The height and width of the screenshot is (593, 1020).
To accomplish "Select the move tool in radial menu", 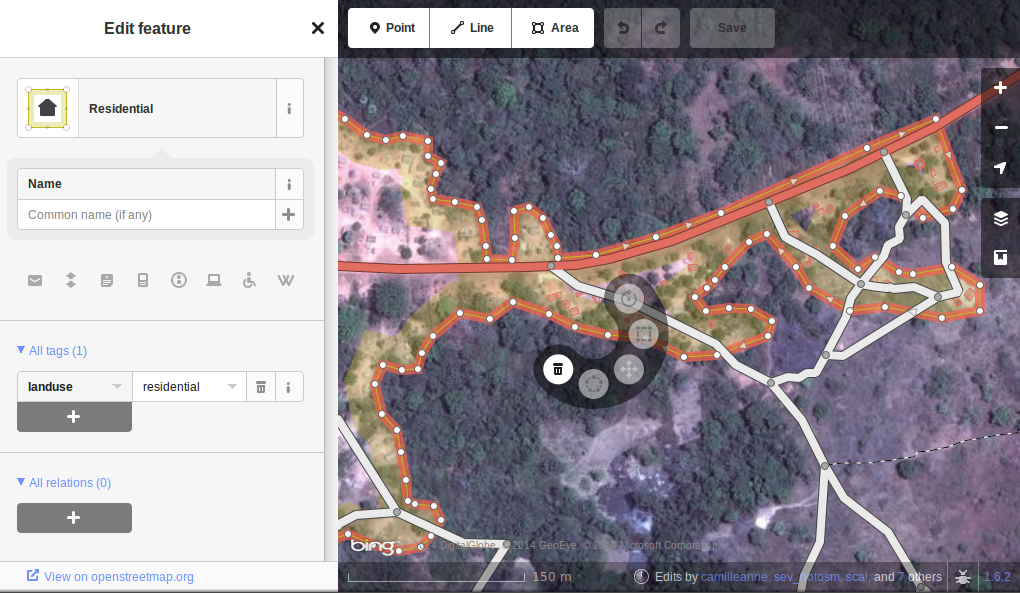I will (628, 369).
